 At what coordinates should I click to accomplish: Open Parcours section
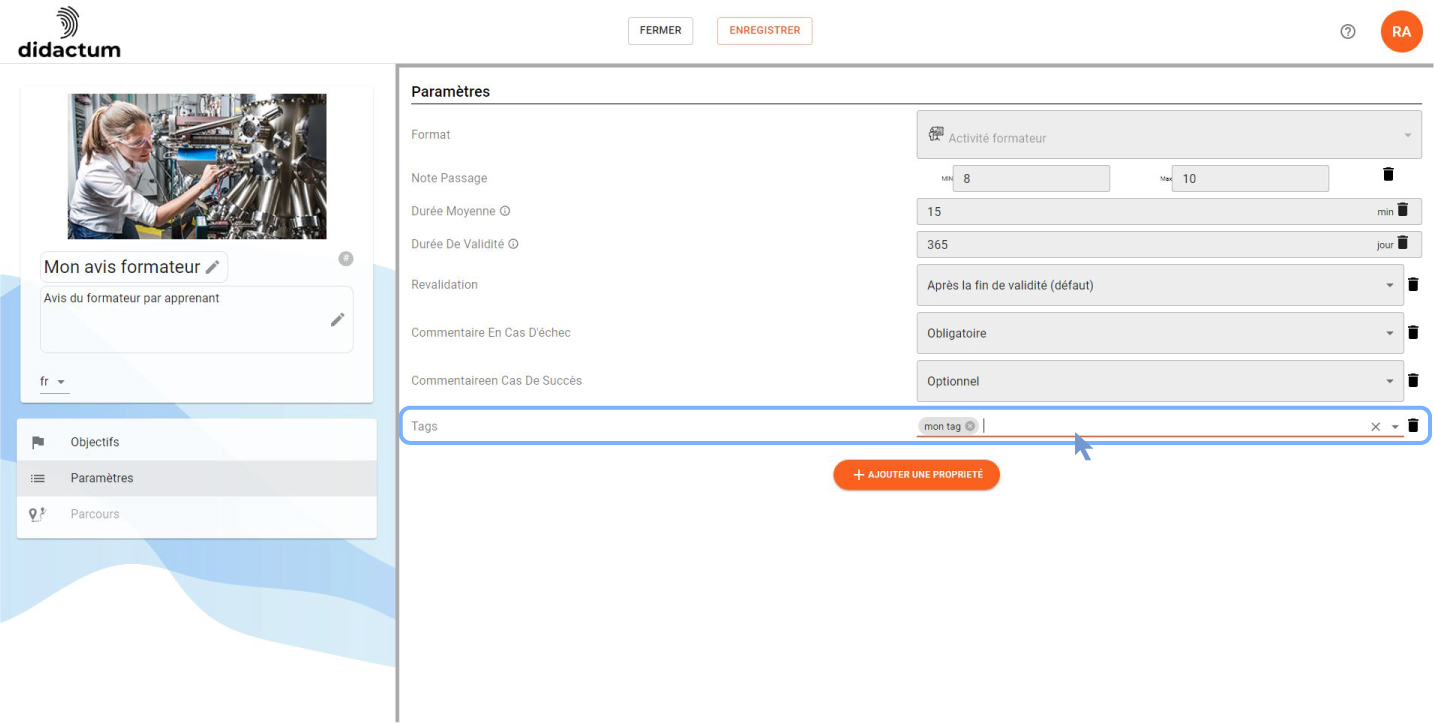(197, 514)
